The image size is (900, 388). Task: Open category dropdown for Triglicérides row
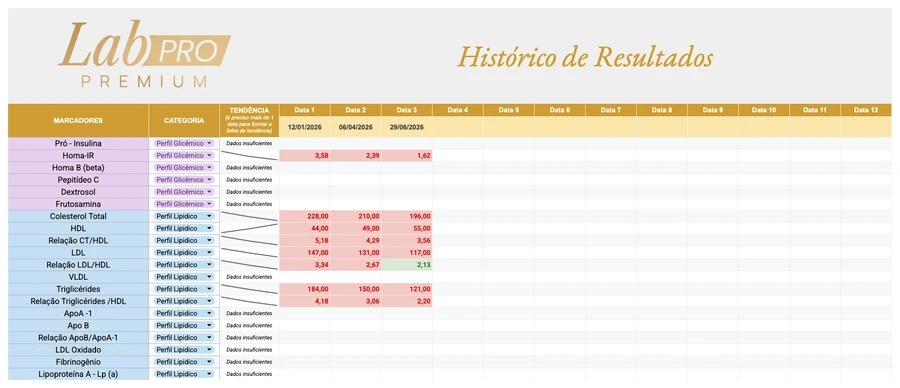tap(184, 289)
